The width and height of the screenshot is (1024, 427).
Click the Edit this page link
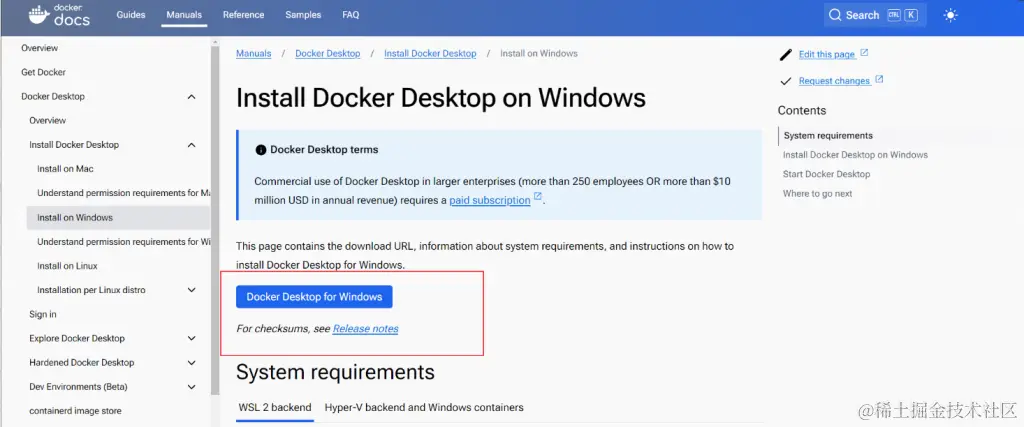coord(827,55)
